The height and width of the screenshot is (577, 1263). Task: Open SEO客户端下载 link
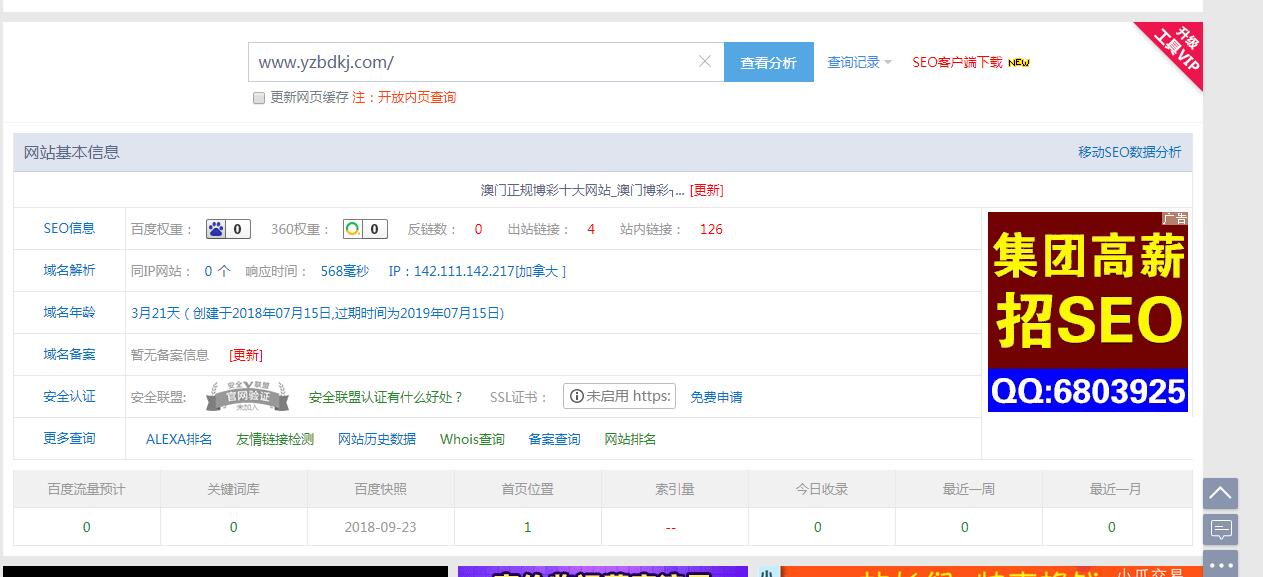point(957,62)
